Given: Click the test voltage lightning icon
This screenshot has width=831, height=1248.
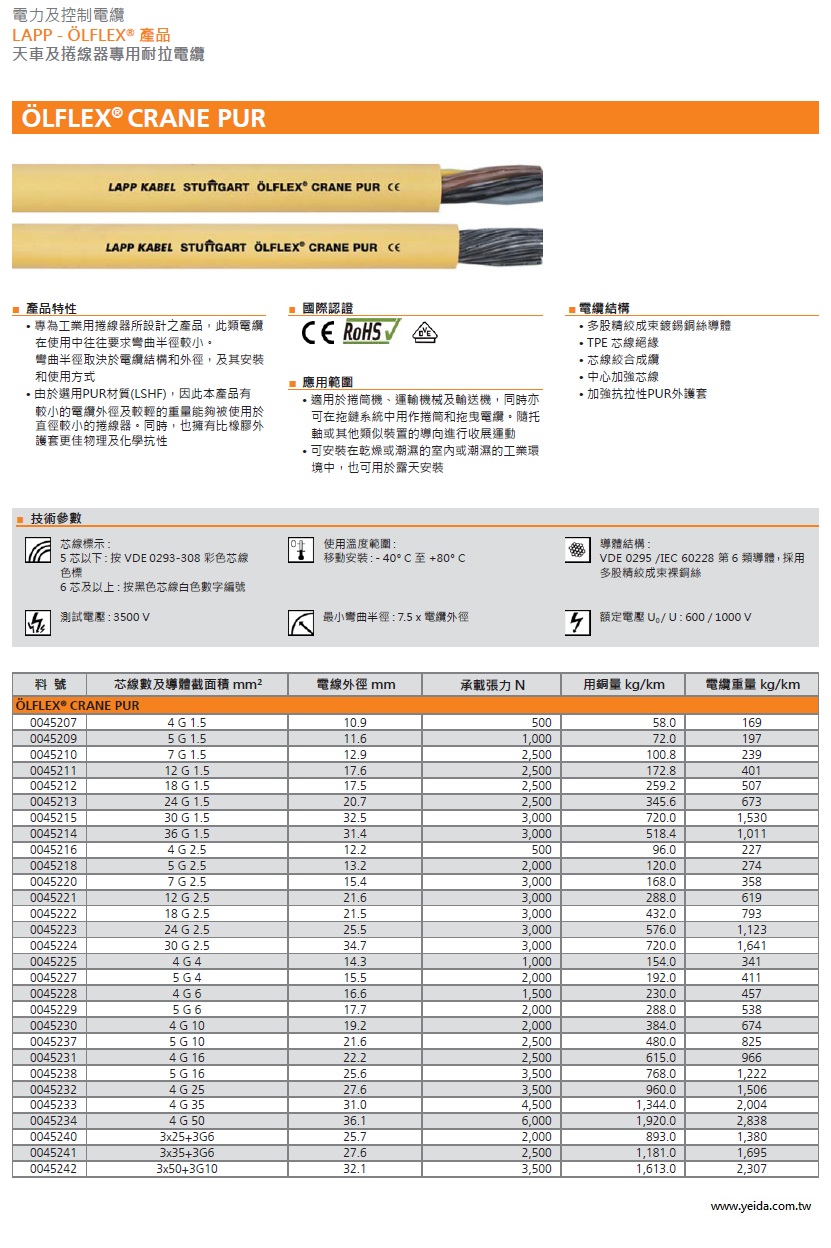Looking at the screenshot, I should (x=38, y=622).
